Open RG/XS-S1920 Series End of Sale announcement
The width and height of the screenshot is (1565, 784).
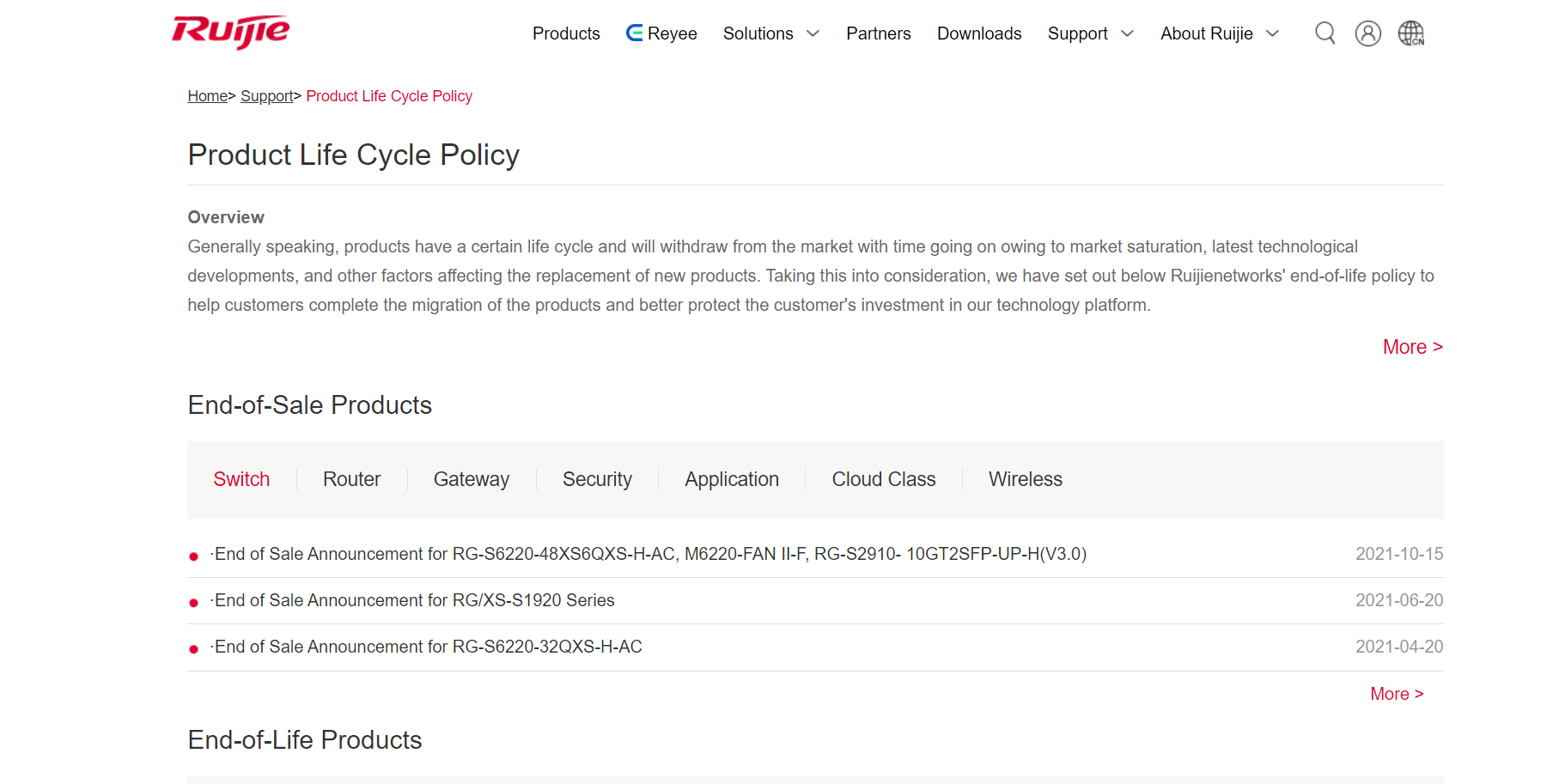[x=413, y=600]
